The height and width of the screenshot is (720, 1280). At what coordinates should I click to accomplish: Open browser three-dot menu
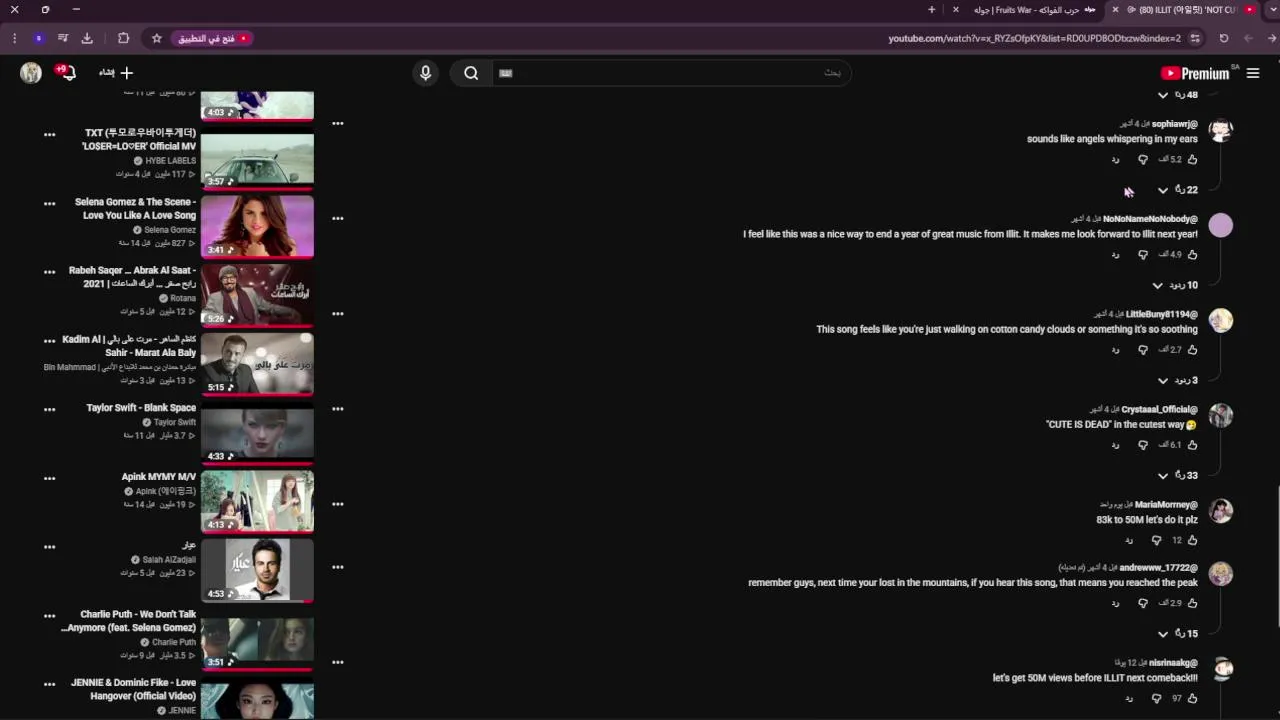tap(14, 38)
